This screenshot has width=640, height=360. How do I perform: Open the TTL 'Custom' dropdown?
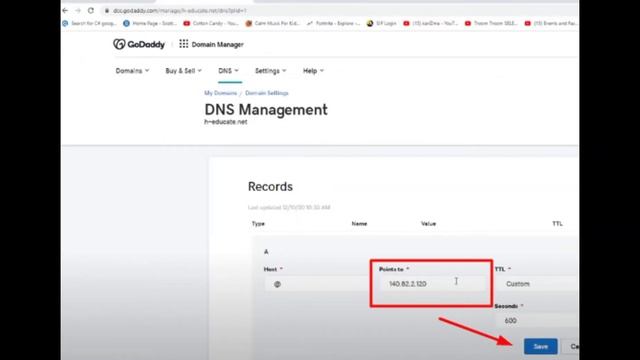[x=537, y=284]
